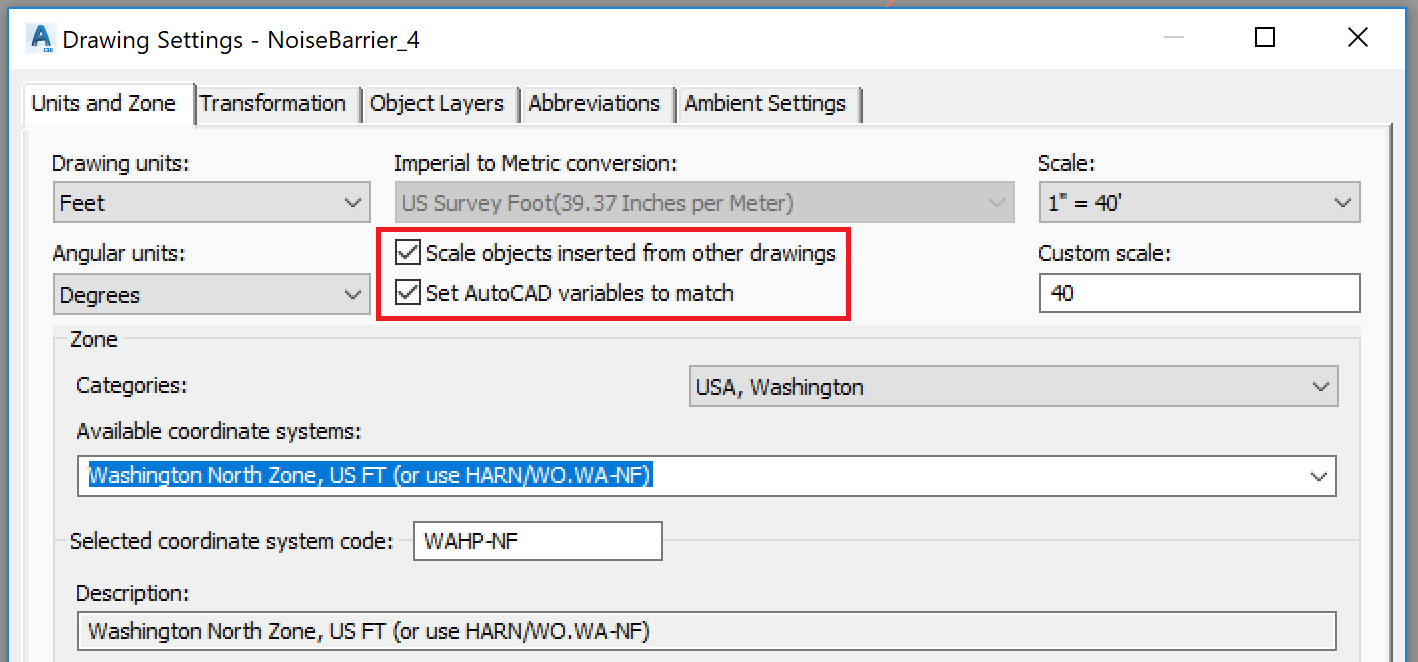
Task: Click the Selected coordinate system code field
Action: point(537,541)
